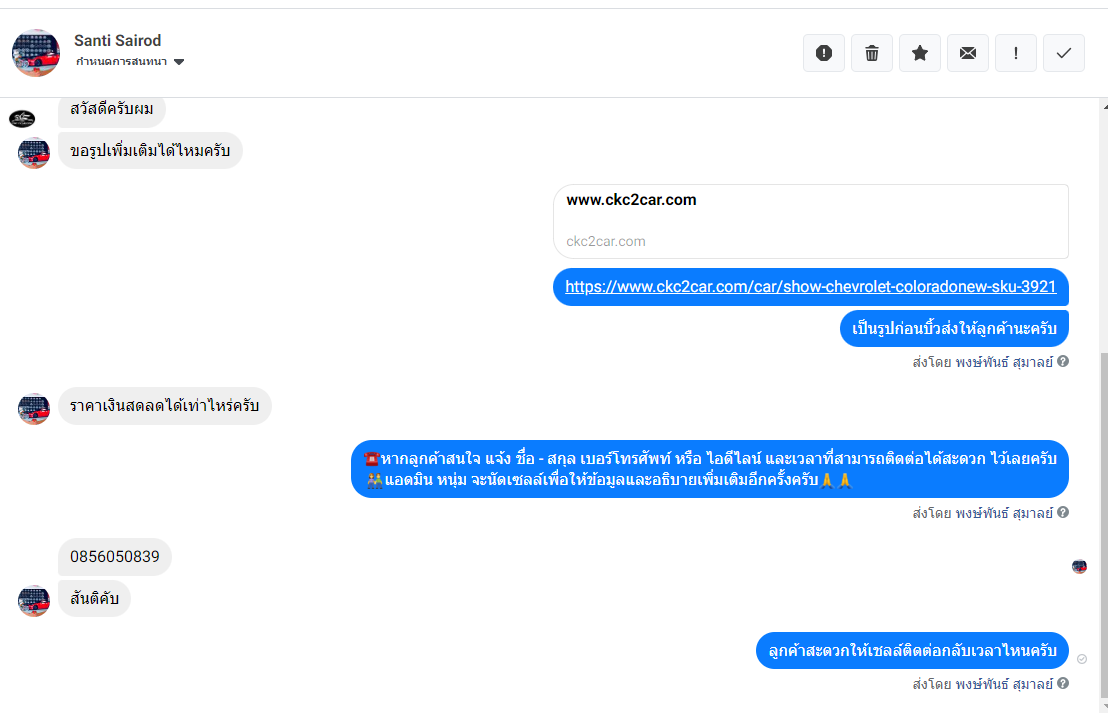Viewport: 1108px width, 713px height.
Task: Mark conversation as unread with envelope icon
Action: click(x=968, y=53)
